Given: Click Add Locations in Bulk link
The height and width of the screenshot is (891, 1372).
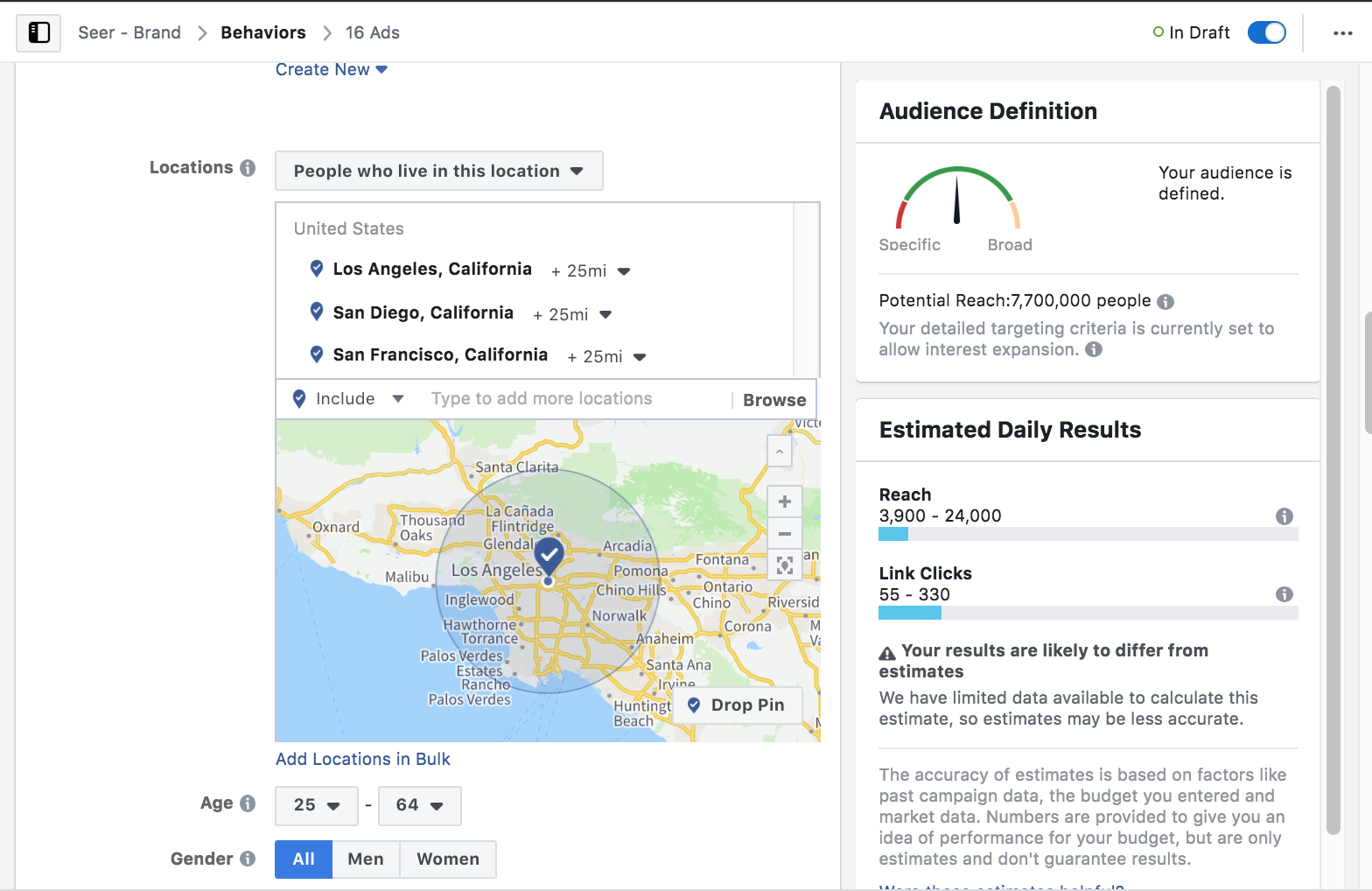Looking at the screenshot, I should pos(362,760).
